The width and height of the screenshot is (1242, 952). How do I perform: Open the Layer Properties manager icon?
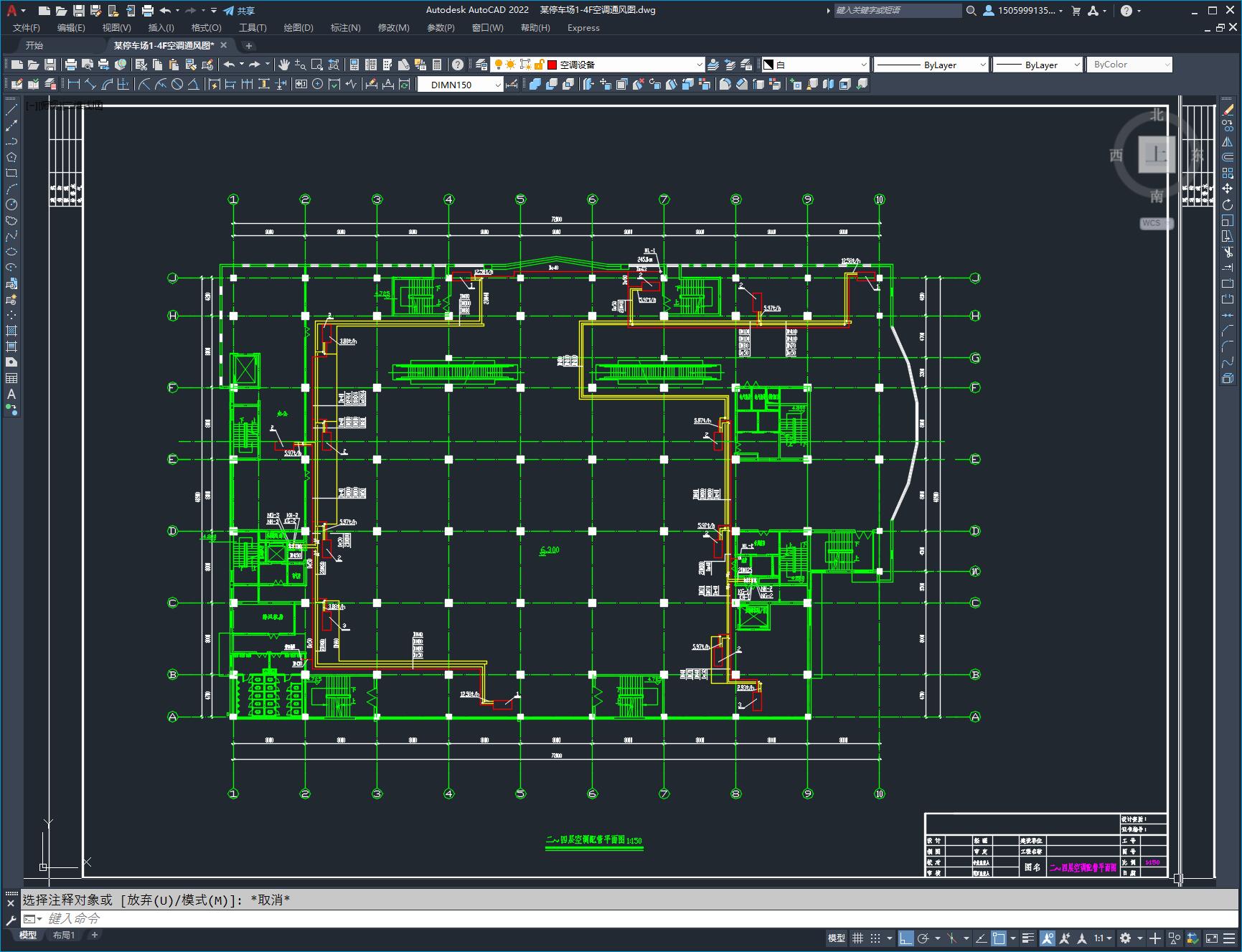point(481,65)
